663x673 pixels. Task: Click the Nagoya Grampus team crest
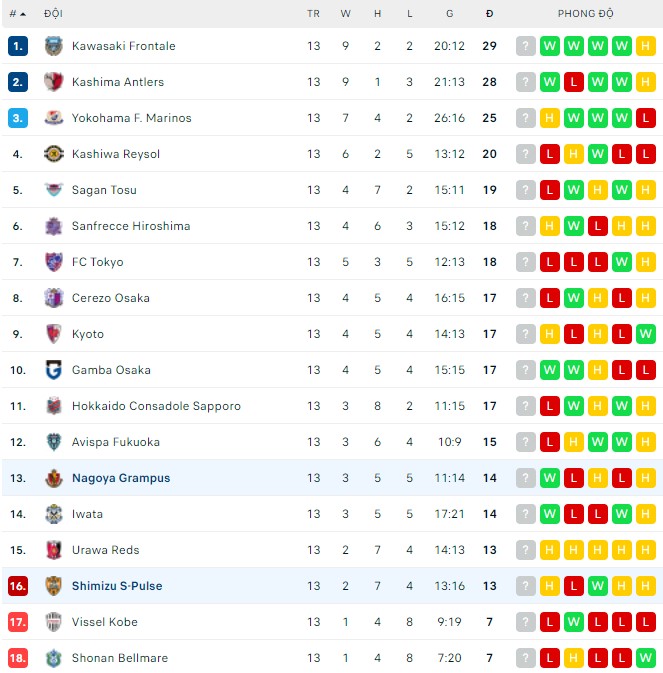(54, 478)
